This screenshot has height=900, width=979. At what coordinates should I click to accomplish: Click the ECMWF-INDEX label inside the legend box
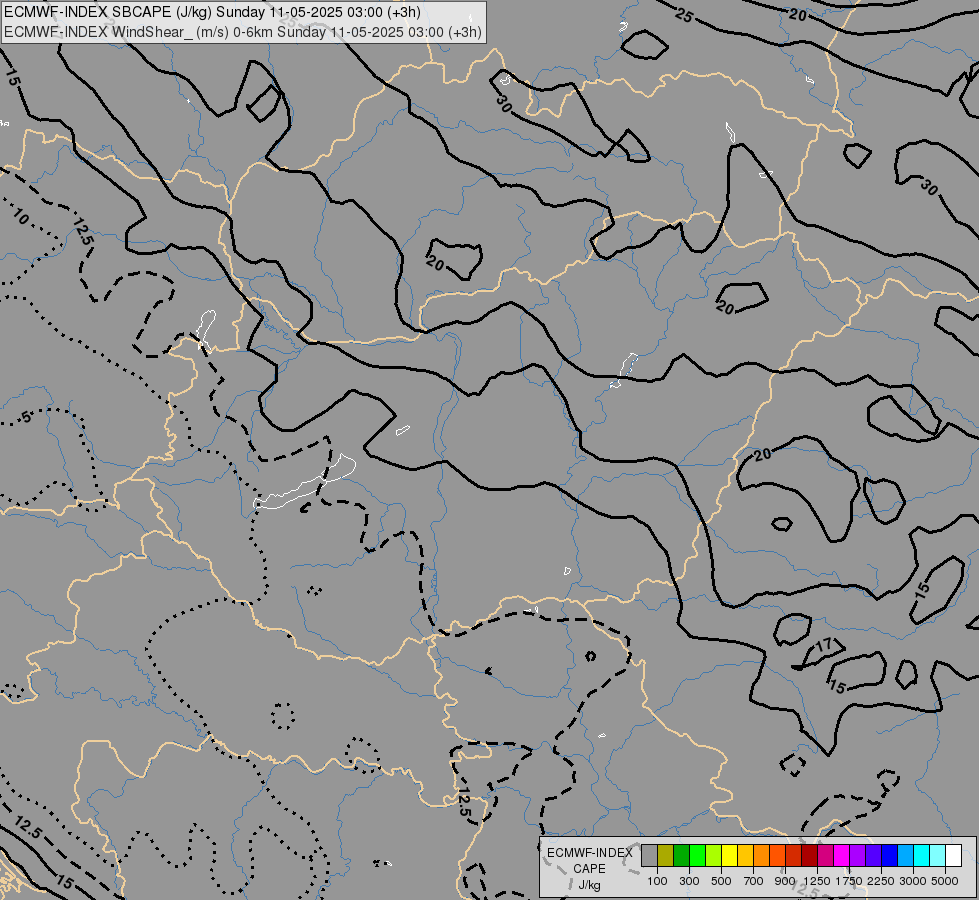589,853
